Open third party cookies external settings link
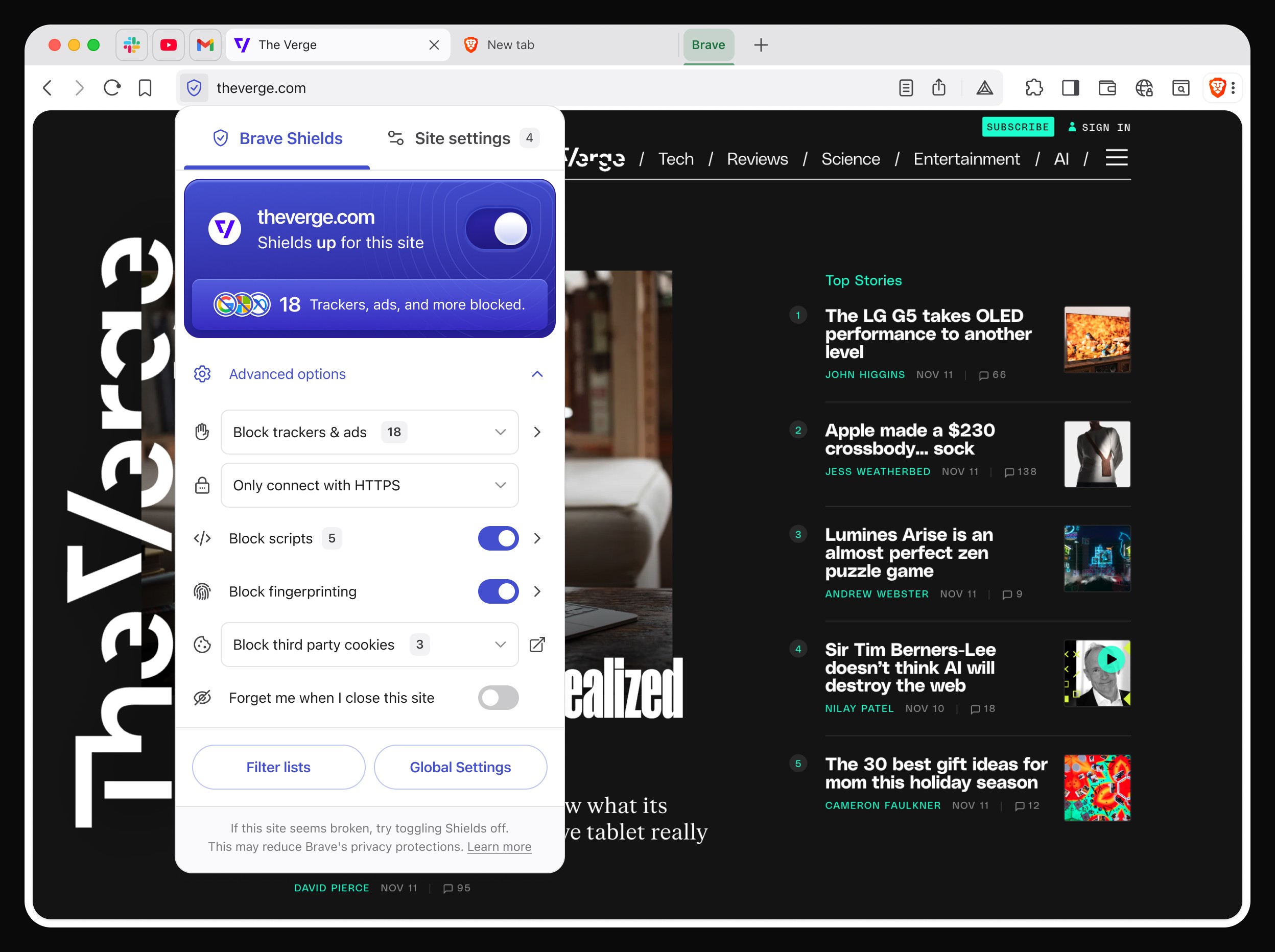Image resolution: width=1275 pixels, height=952 pixels. [x=537, y=644]
